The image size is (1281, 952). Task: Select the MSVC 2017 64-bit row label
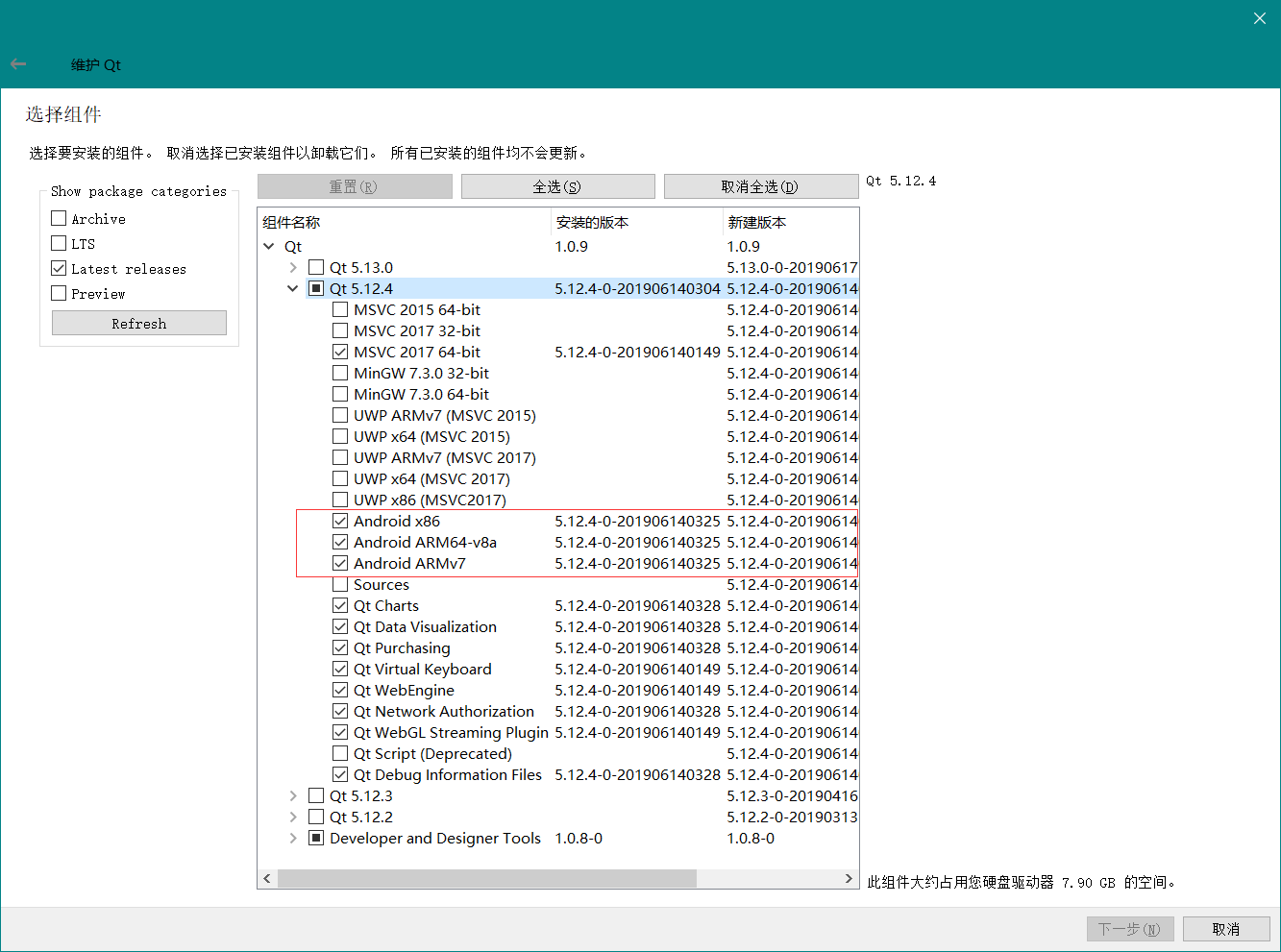417,352
